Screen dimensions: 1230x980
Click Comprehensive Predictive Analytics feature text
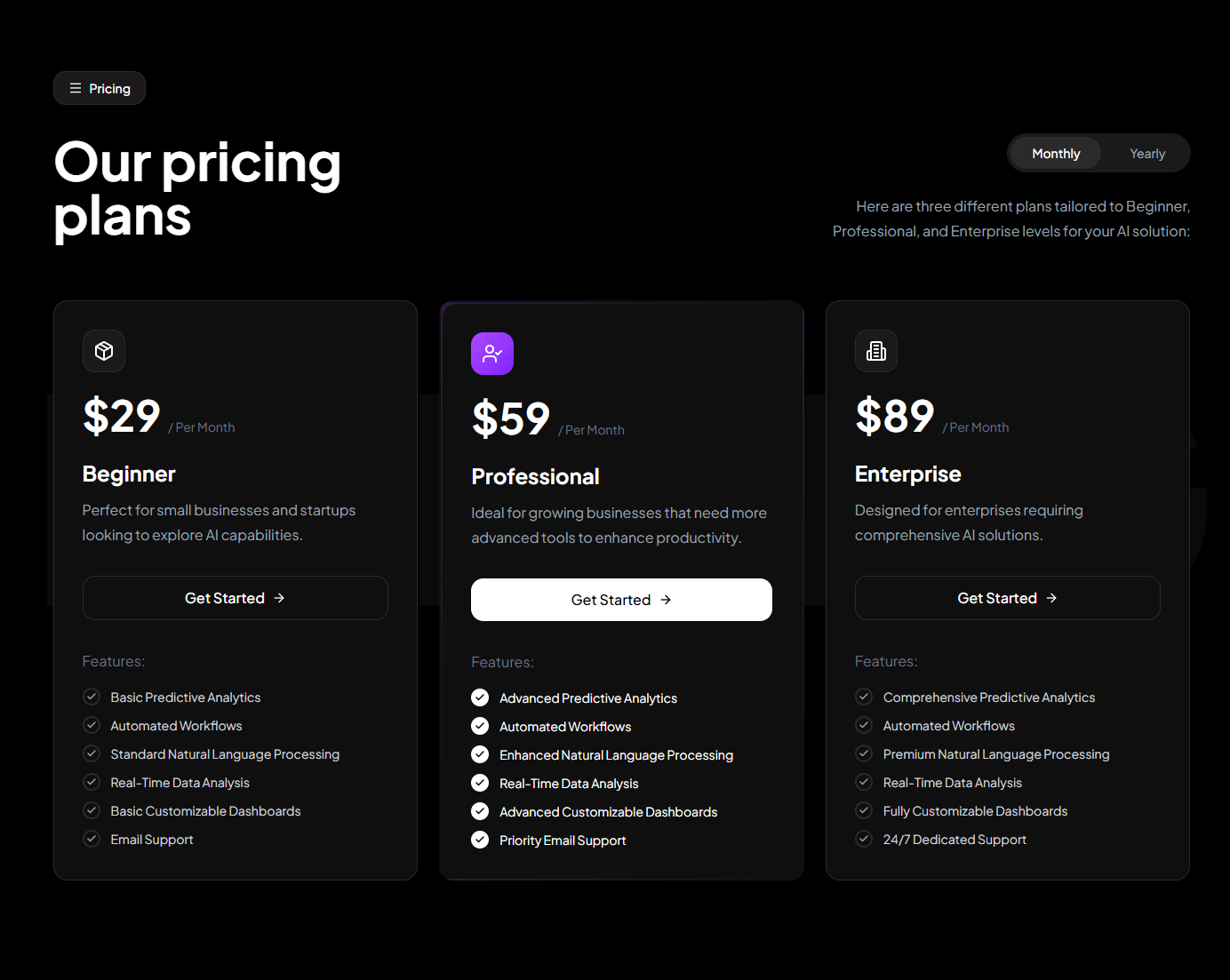pyautogui.click(x=988, y=697)
